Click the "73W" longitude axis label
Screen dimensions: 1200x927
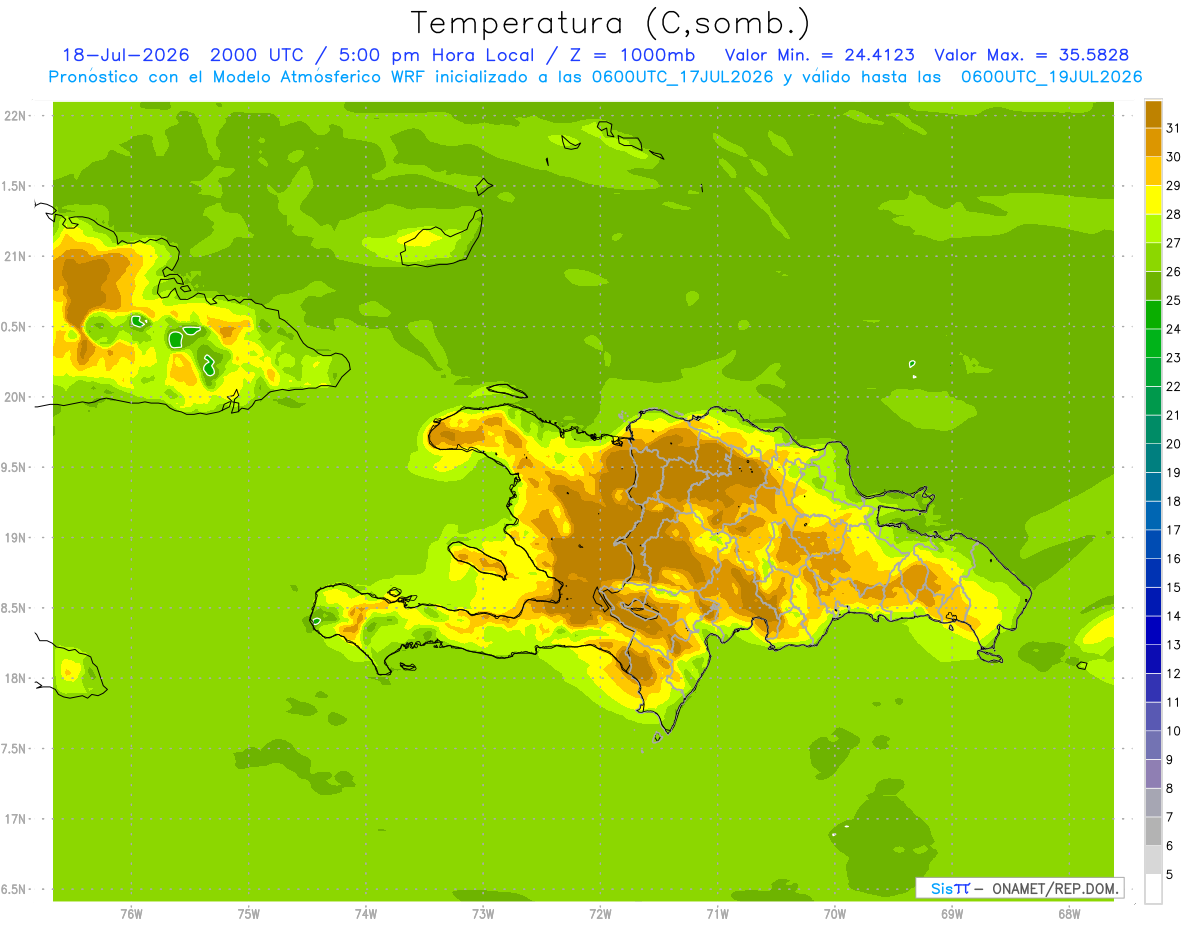coord(483,915)
